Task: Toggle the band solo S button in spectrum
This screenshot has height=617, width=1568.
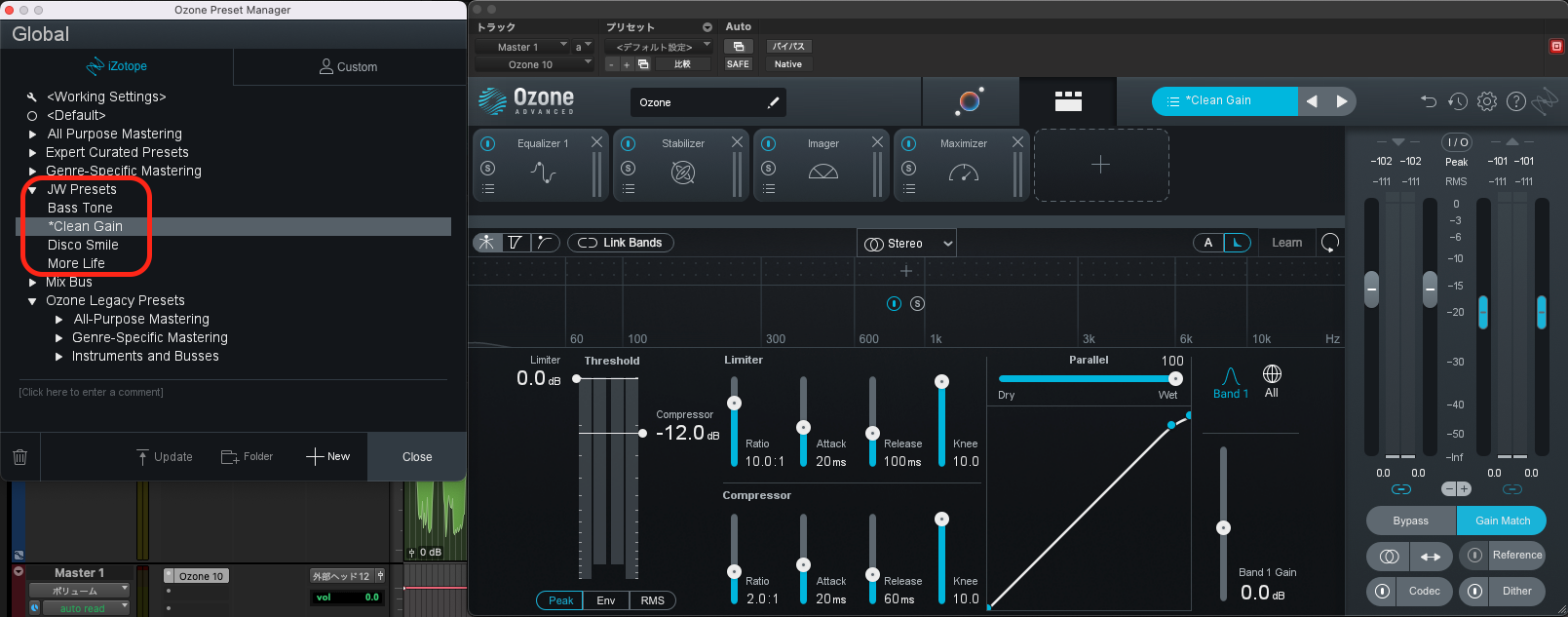Action: (x=917, y=304)
